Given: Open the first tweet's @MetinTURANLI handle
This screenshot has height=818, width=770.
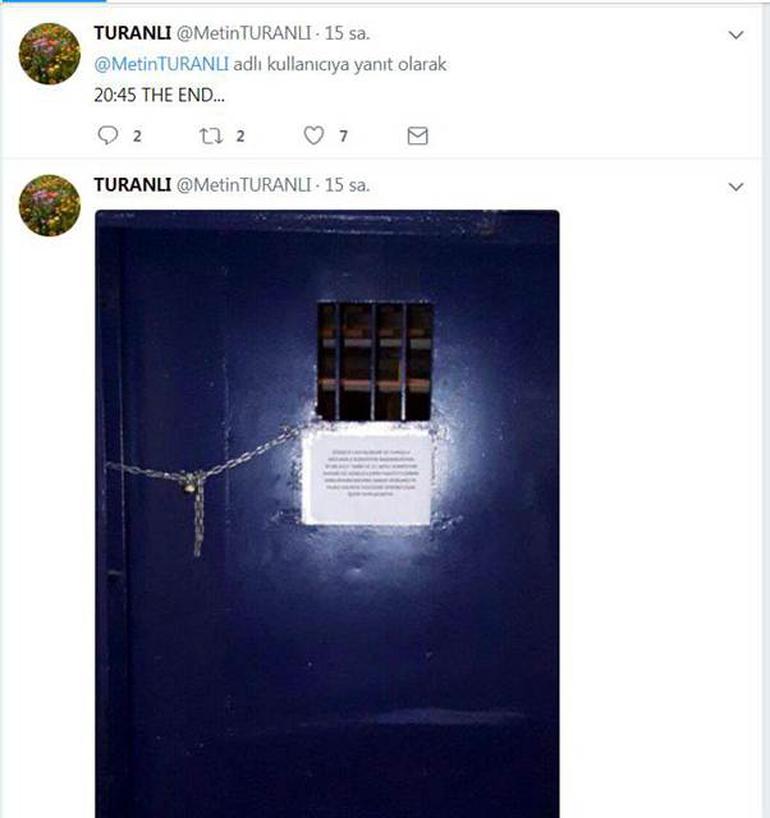Looking at the screenshot, I should click(x=244, y=33).
